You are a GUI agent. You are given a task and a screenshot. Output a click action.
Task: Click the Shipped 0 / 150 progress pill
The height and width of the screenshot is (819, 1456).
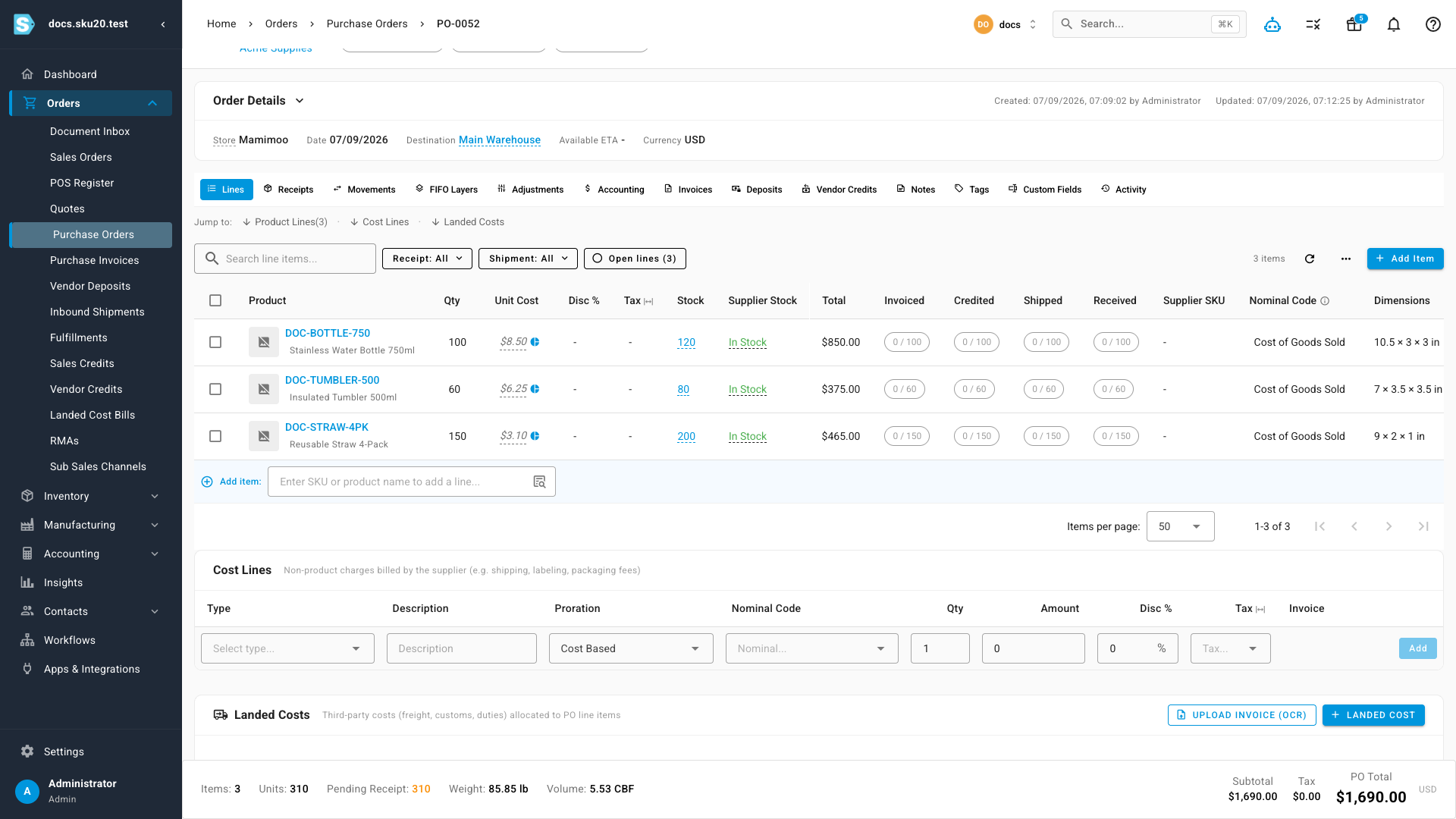(x=1046, y=436)
